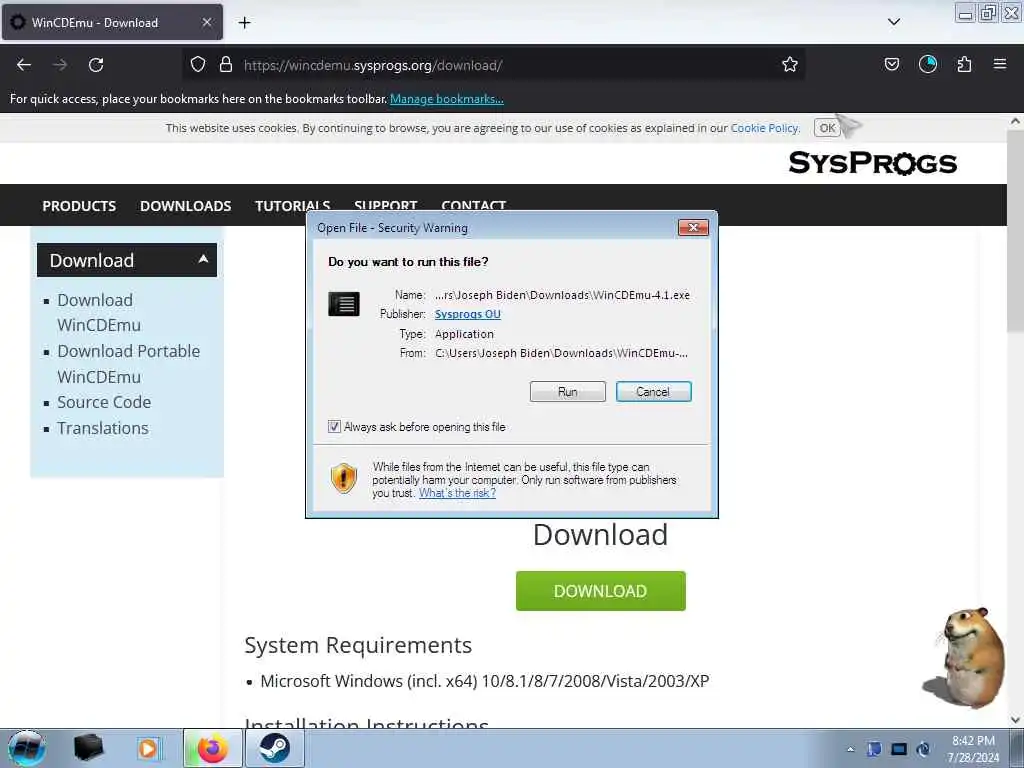Screen dimensions: 1024x768
Task: Open the PRODUCTS menu
Action: 79,206
